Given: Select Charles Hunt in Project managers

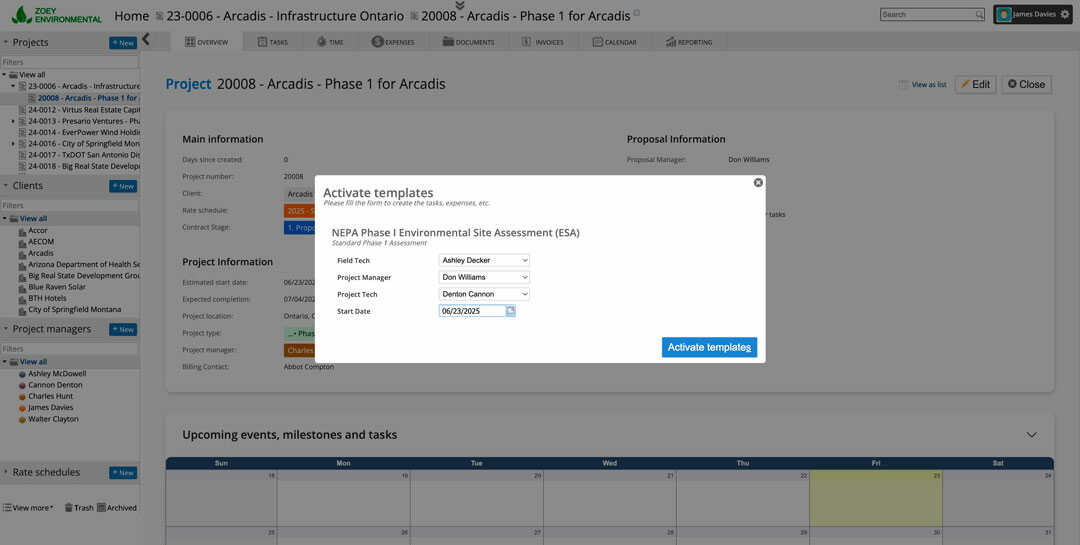Looking at the screenshot, I should tap(50, 396).
